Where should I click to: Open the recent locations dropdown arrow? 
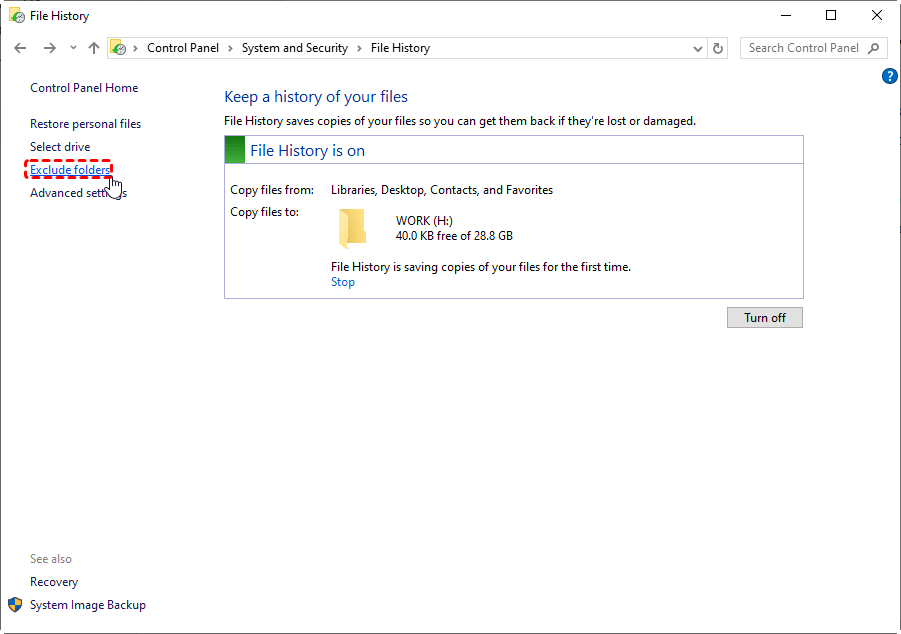tap(73, 48)
